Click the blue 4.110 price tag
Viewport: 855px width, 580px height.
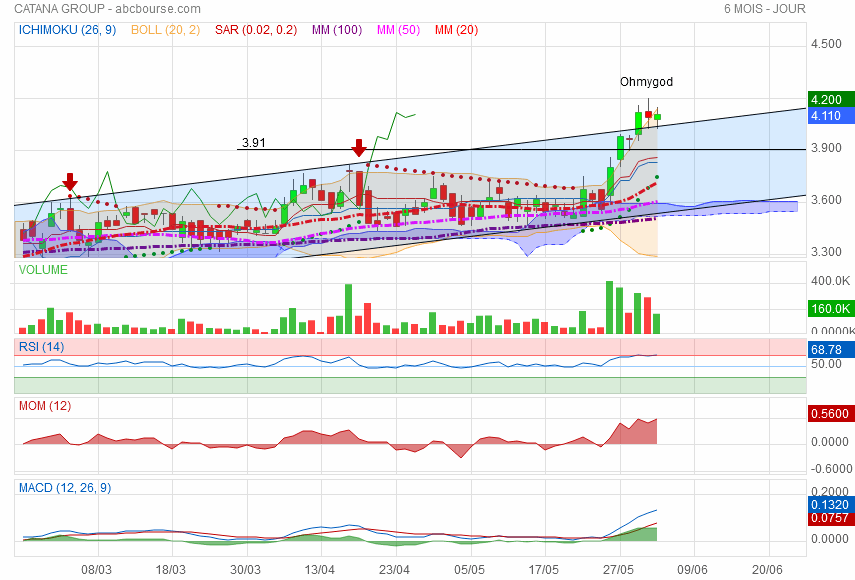pyautogui.click(x=830, y=116)
